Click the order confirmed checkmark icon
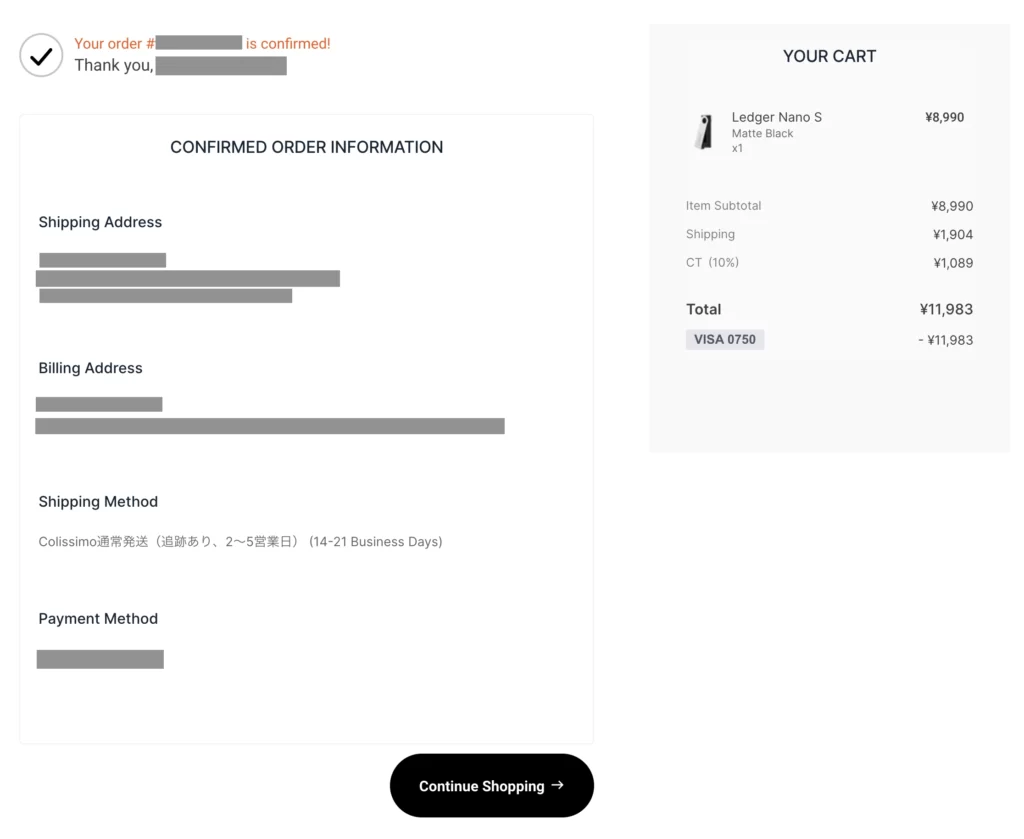1024x839 pixels. point(41,55)
